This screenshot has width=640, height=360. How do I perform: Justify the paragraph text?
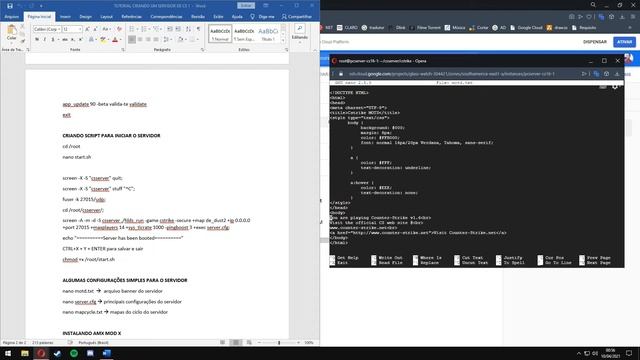[156, 40]
